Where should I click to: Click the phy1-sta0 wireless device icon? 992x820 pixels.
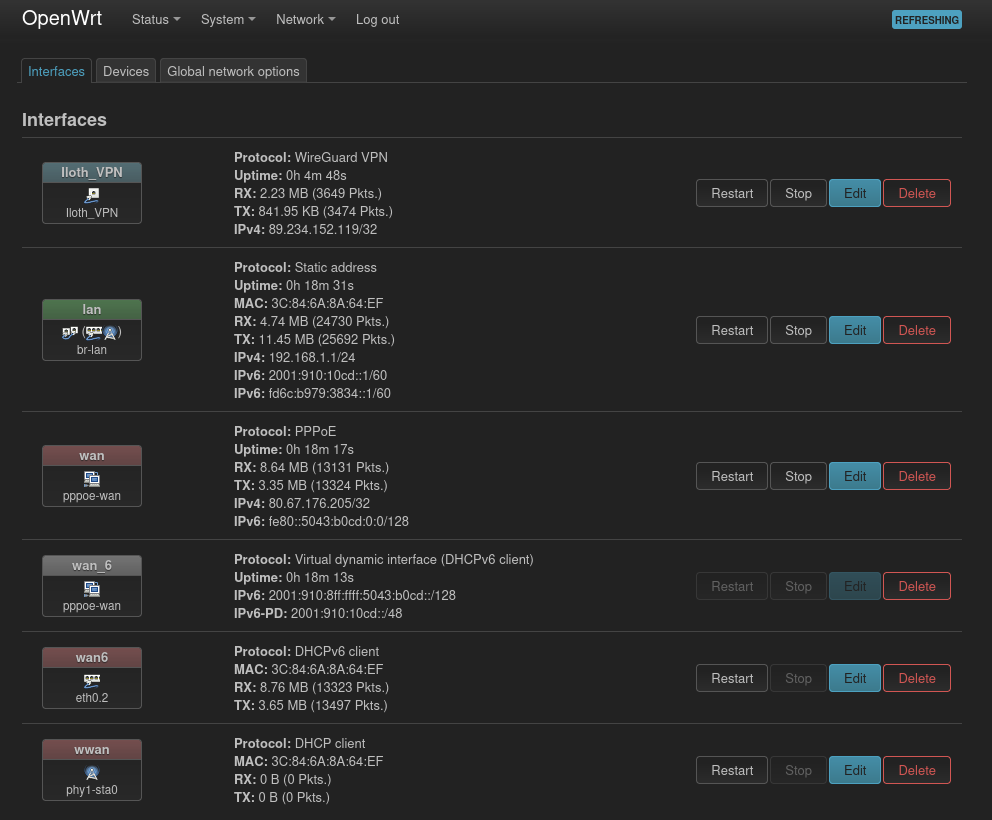coord(92,772)
